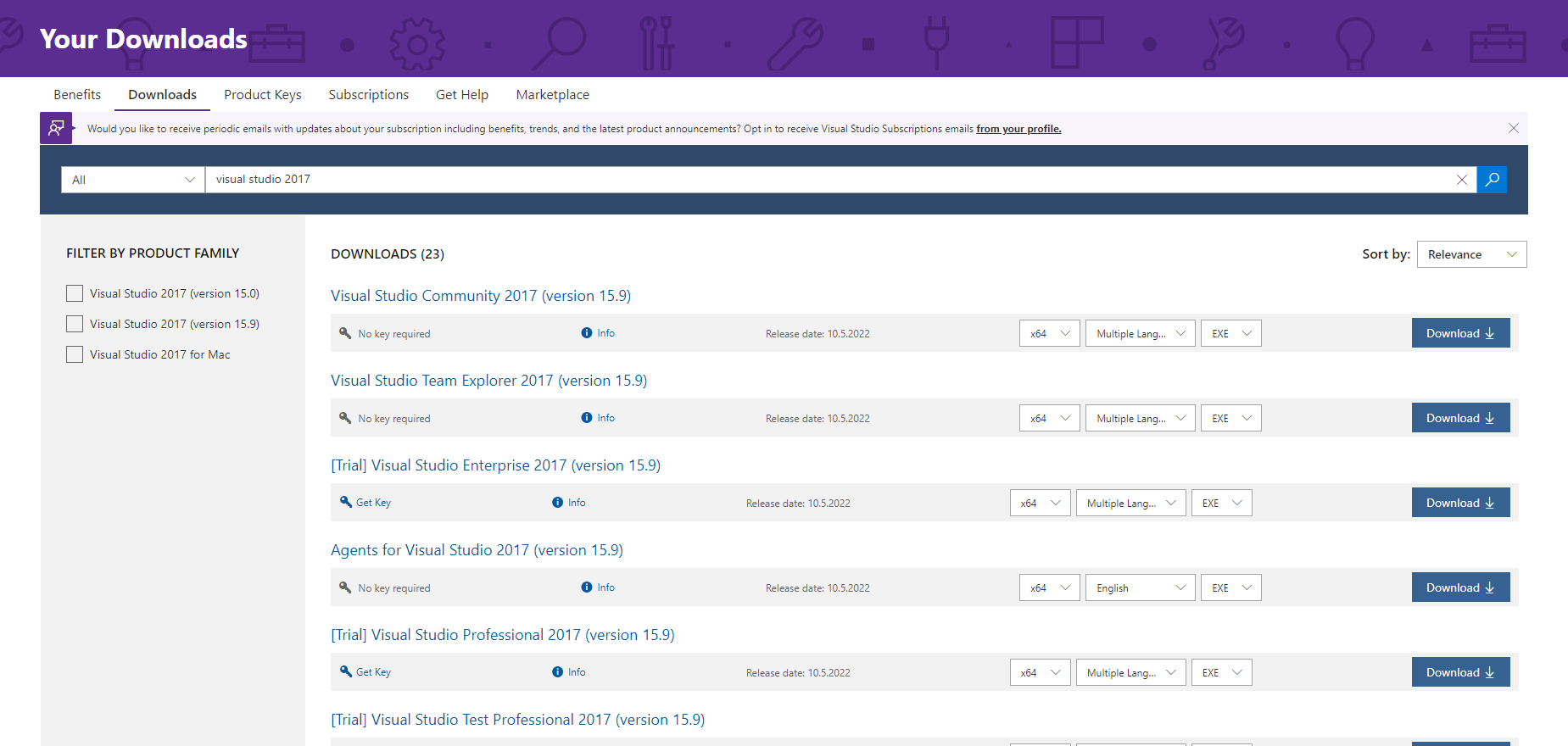Check Visual Studio 2017 (version 15.0) filter
1568x746 pixels.
click(x=75, y=293)
